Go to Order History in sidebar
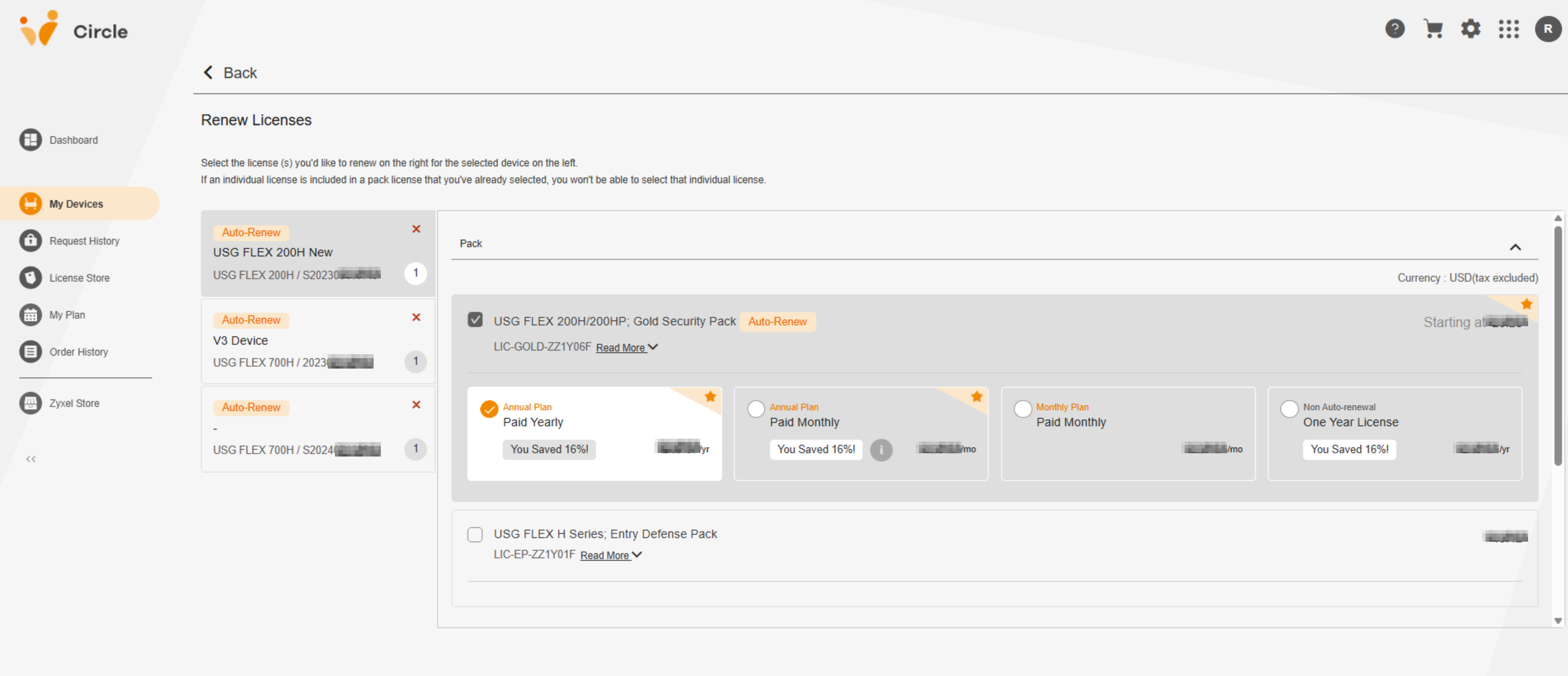 coord(79,352)
